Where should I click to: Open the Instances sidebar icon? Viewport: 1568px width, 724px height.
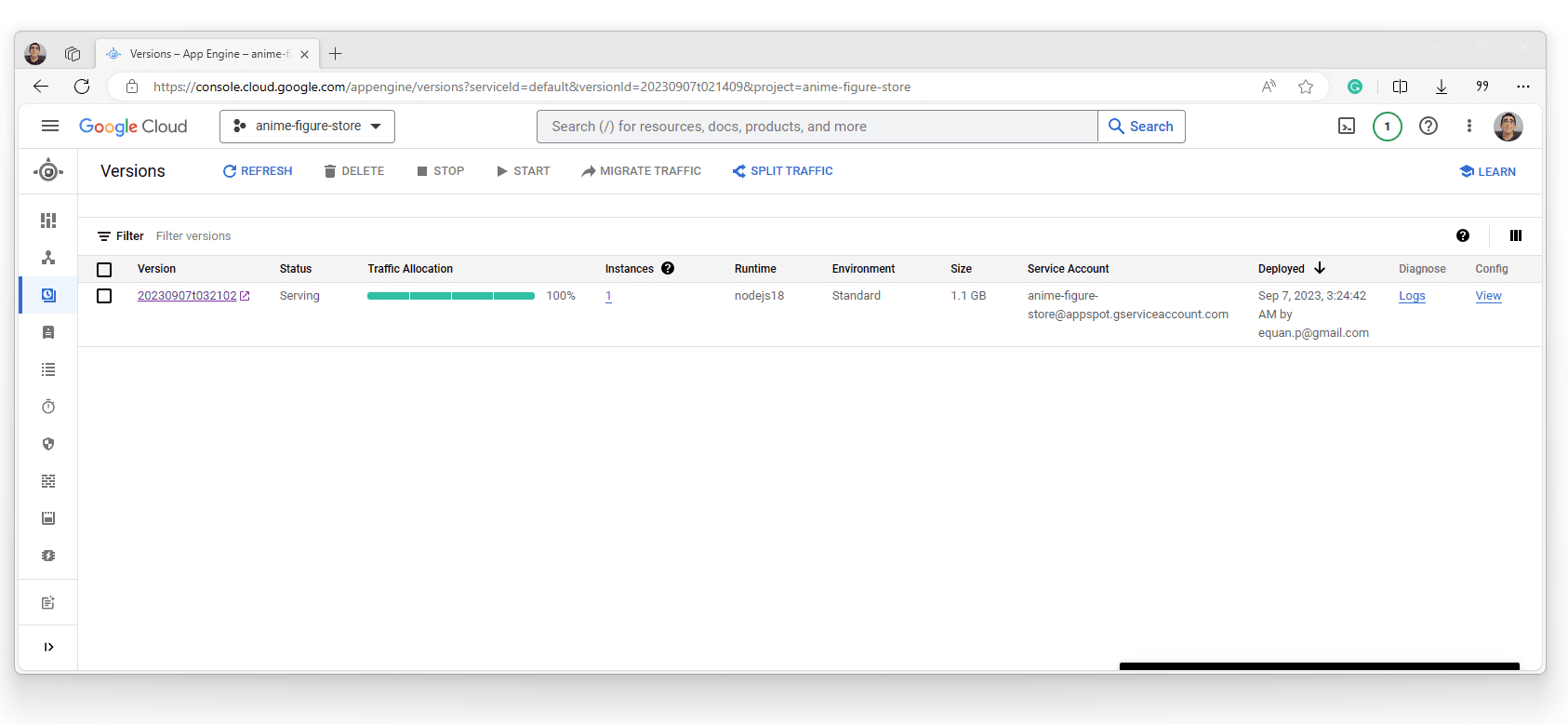48,332
